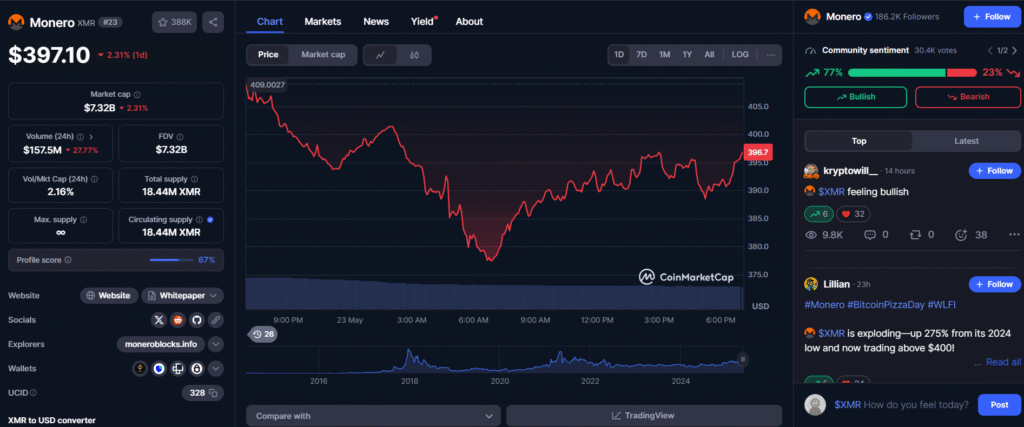Toggle LOG scale on chart
The height and width of the screenshot is (427, 1024).
point(740,55)
